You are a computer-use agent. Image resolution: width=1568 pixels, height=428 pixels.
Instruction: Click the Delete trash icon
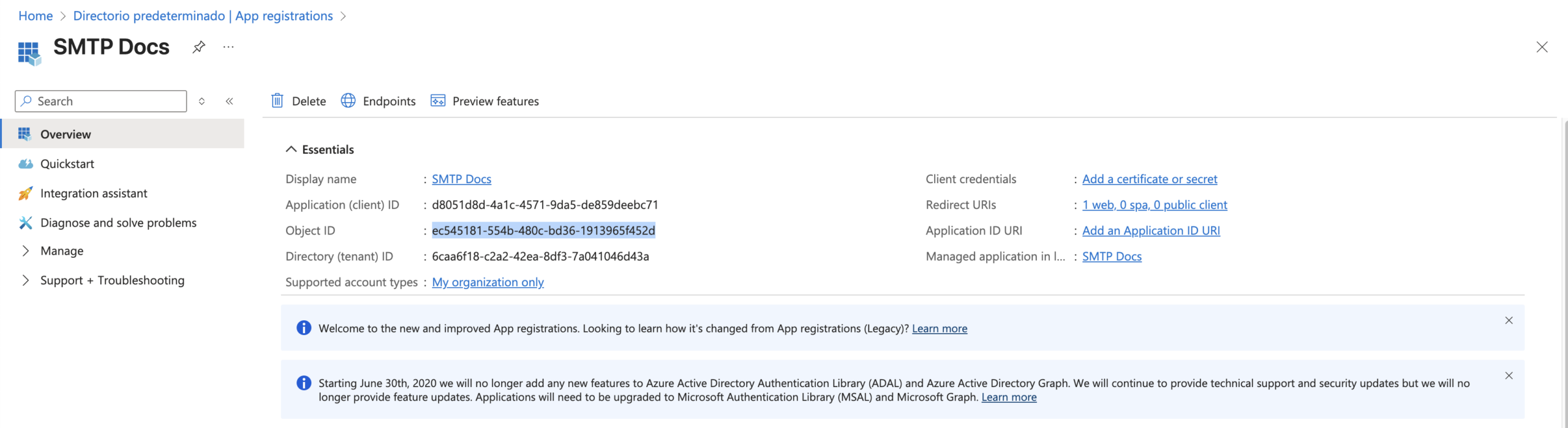[x=277, y=101]
